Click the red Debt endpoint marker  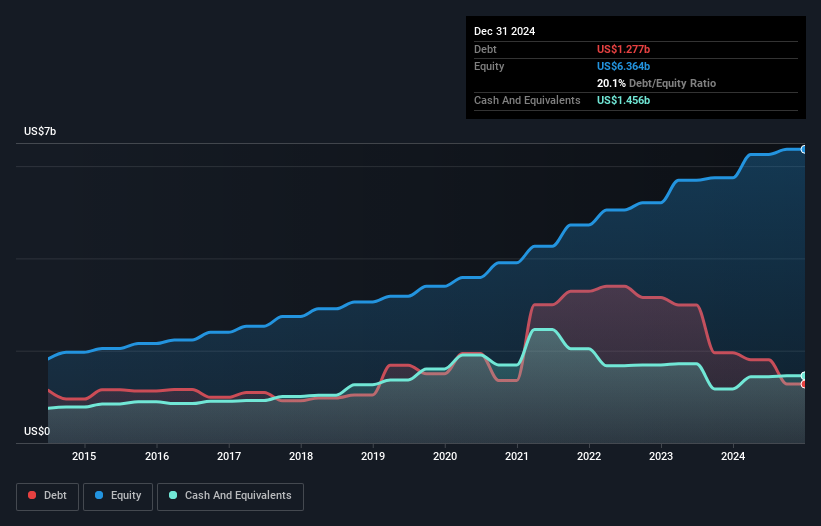point(804,384)
